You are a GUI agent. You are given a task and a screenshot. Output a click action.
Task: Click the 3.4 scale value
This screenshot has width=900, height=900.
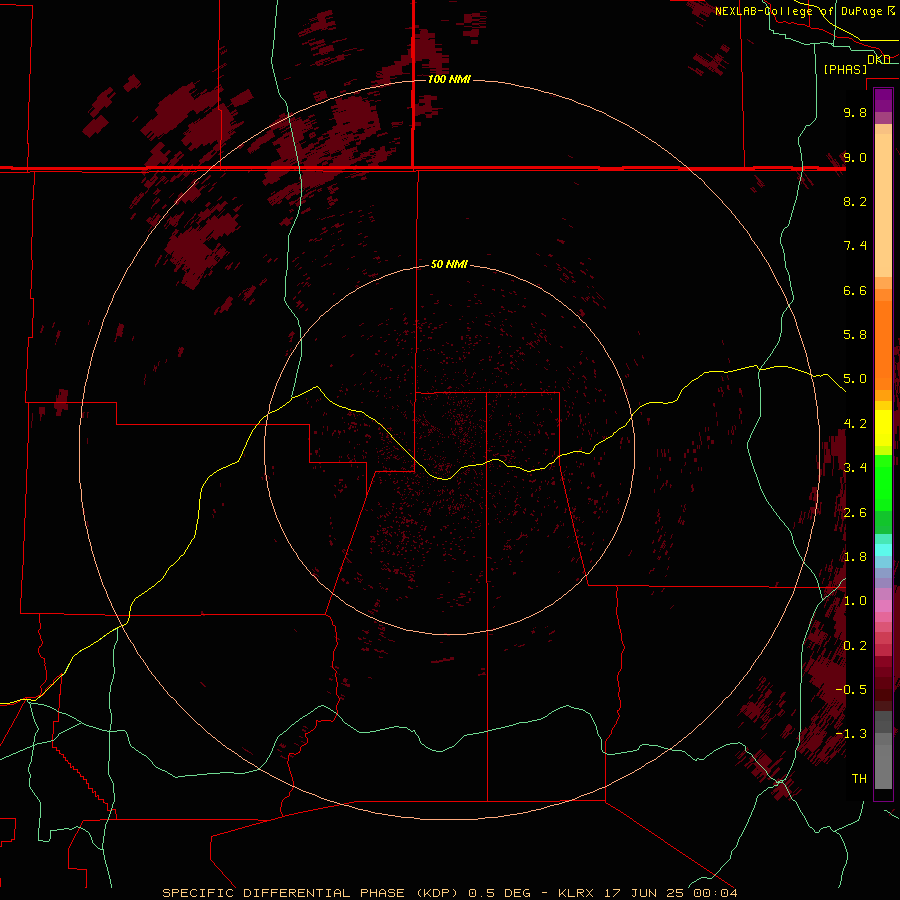(855, 468)
